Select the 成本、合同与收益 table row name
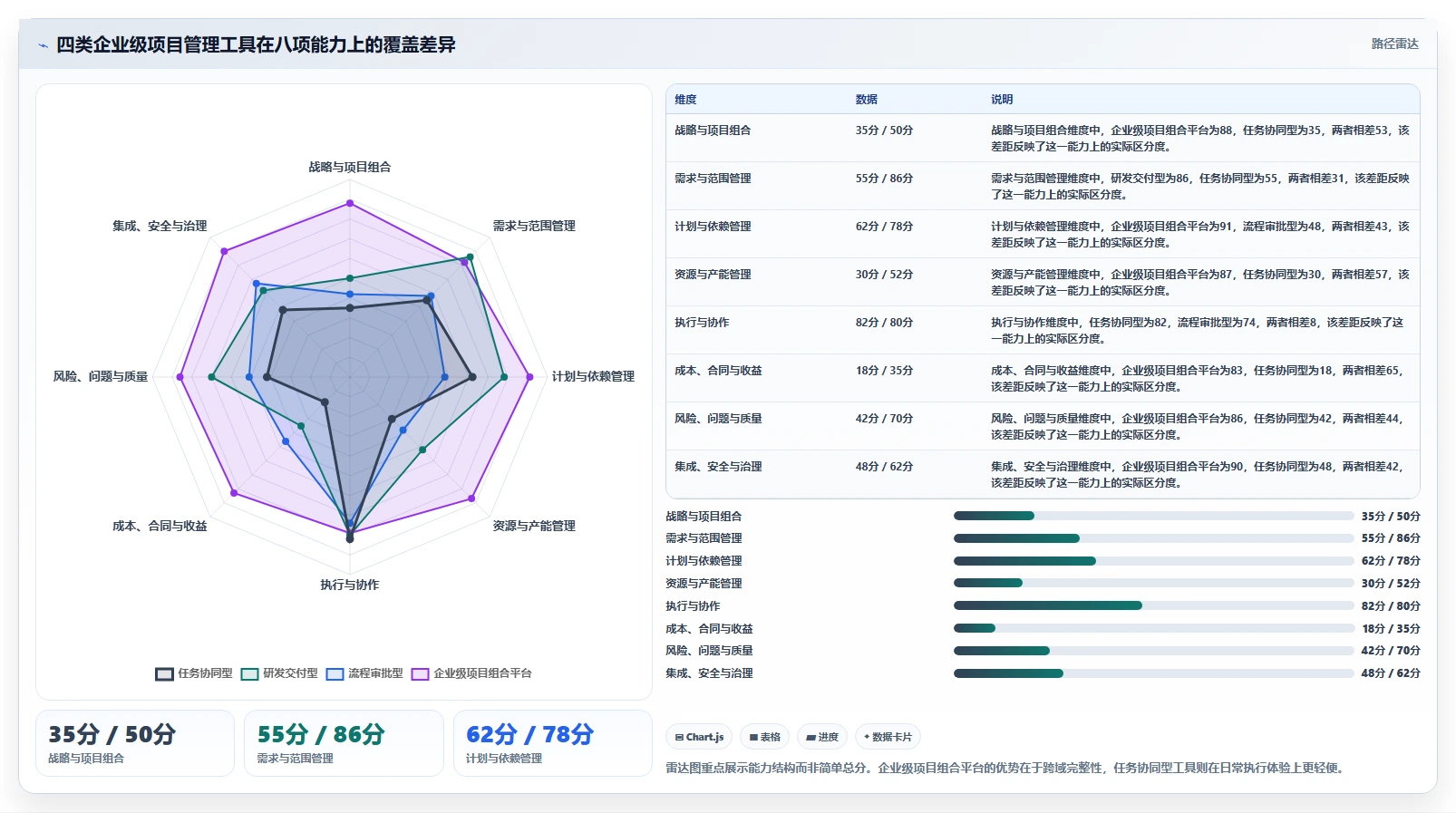Screen dimensions: 1456x813 (718, 371)
